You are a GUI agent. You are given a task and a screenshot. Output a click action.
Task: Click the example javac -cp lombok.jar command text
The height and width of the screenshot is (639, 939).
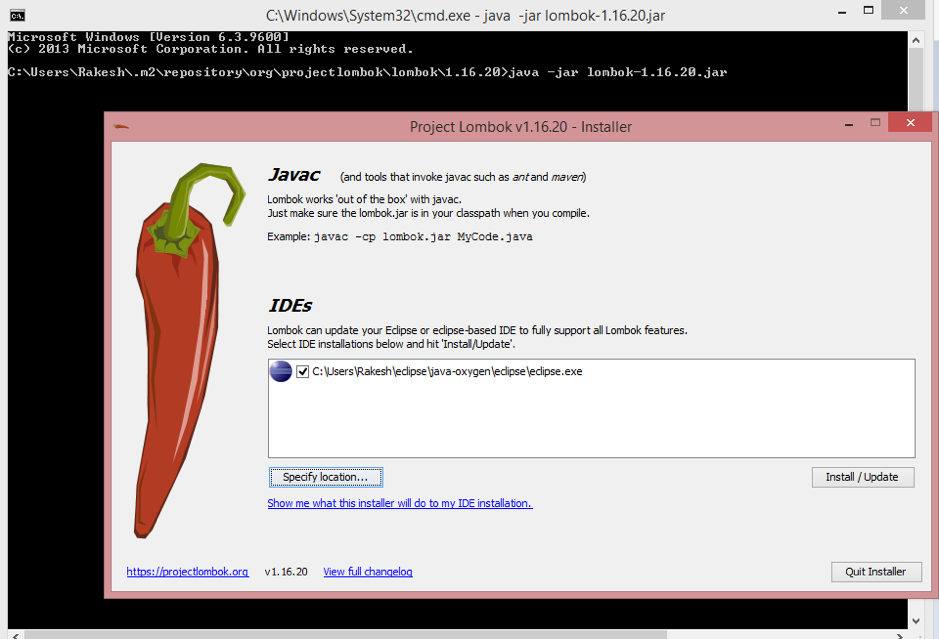tap(423, 237)
